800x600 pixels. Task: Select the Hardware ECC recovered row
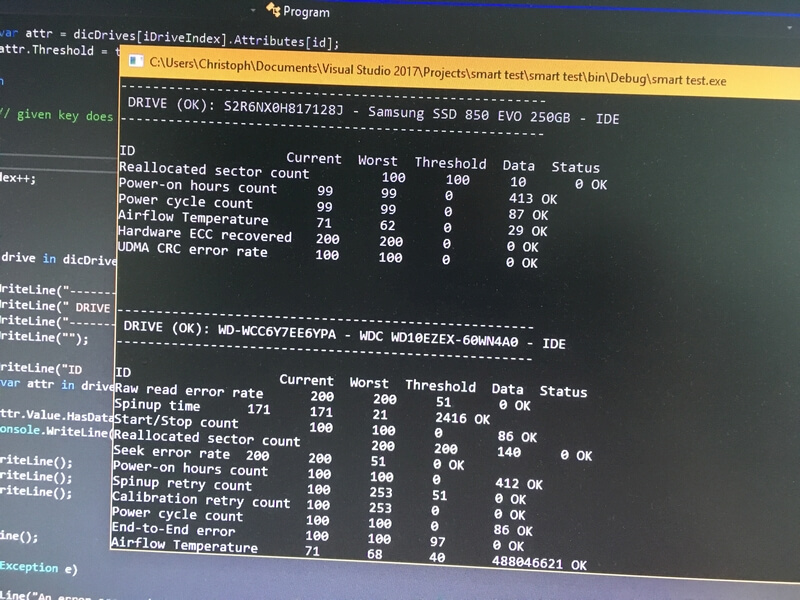point(204,236)
